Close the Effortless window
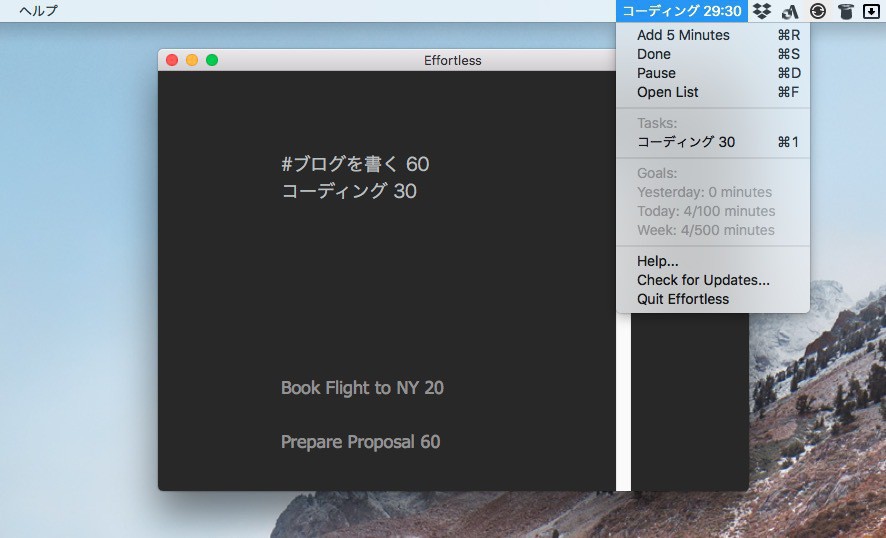Image resolution: width=886 pixels, height=538 pixels. (x=172, y=60)
